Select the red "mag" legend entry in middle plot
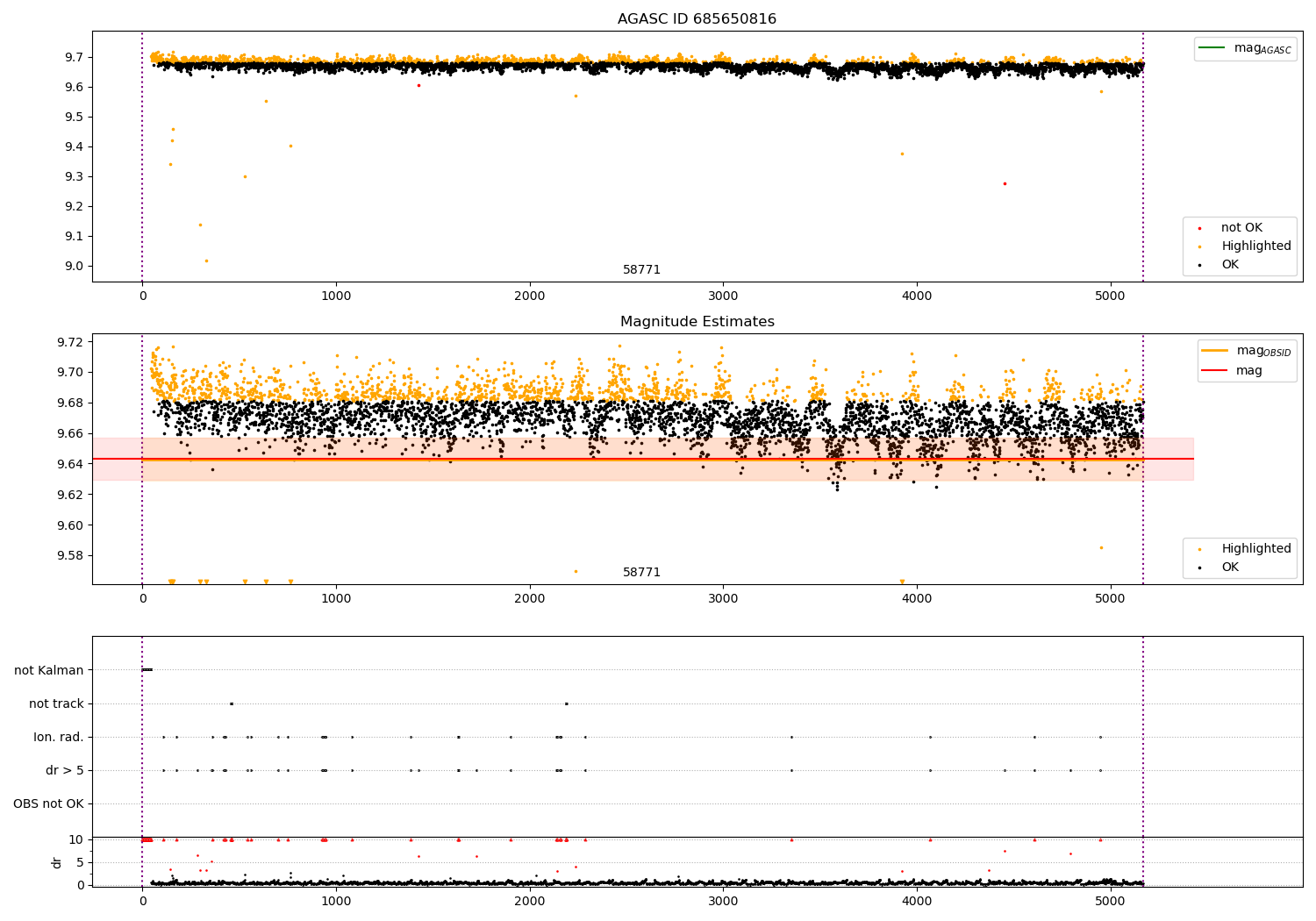The height and width of the screenshot is (921, 1316). point(1232,370)
